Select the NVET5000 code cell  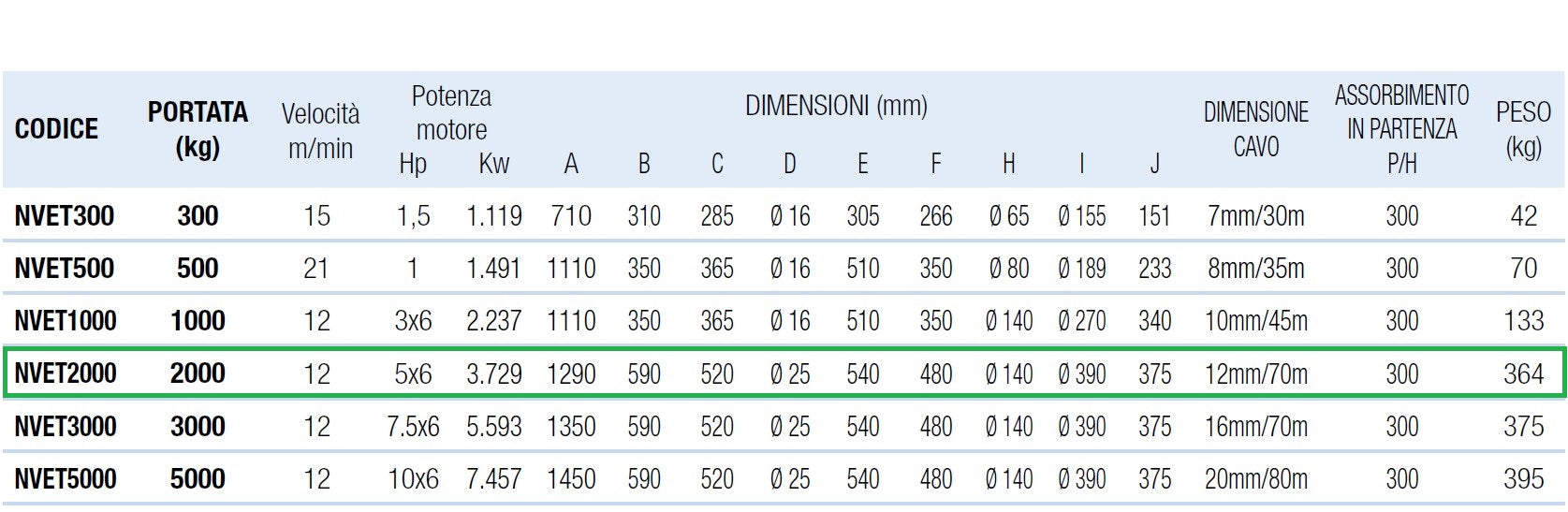pos(66,479)
